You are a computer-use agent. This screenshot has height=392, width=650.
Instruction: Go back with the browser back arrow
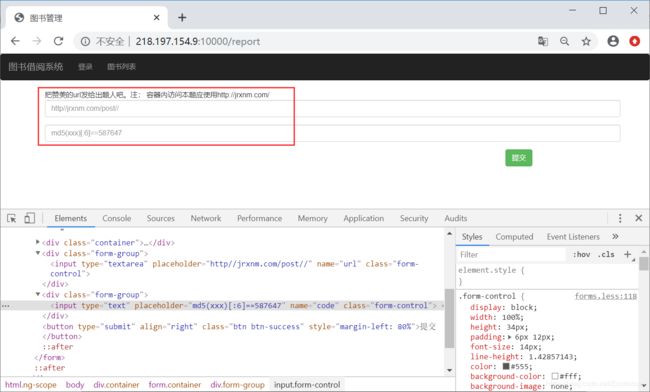tap(15, 41)
